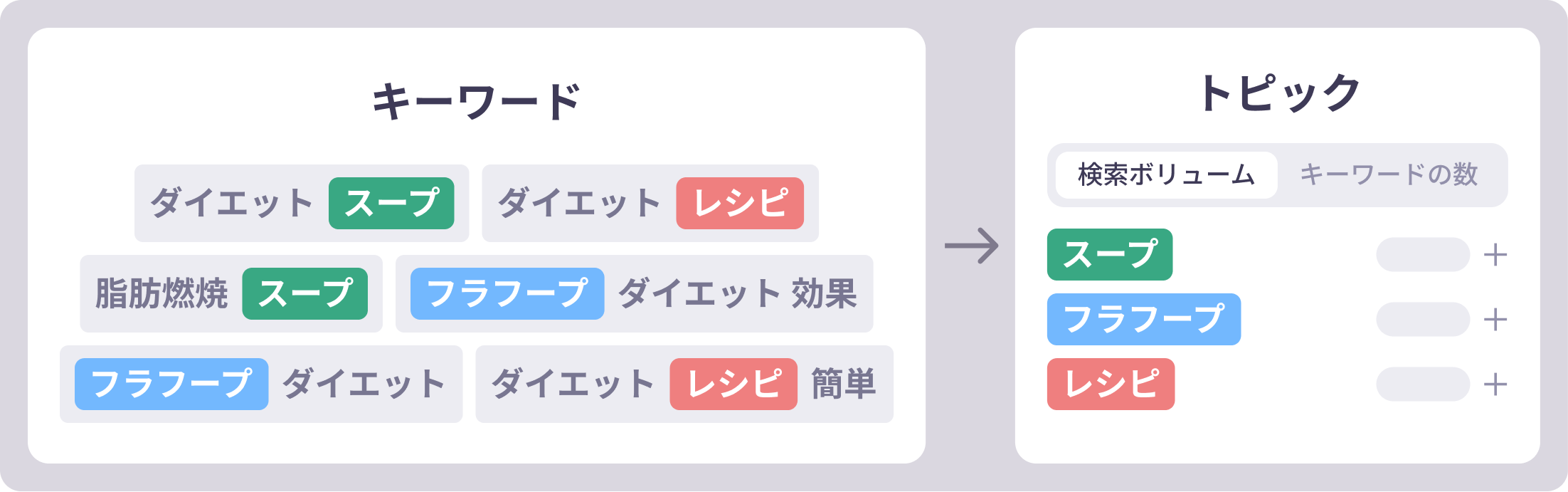Click レシピ tag in ダイエット レシピ keyword
1568x492 pixels.
[740, 204]
